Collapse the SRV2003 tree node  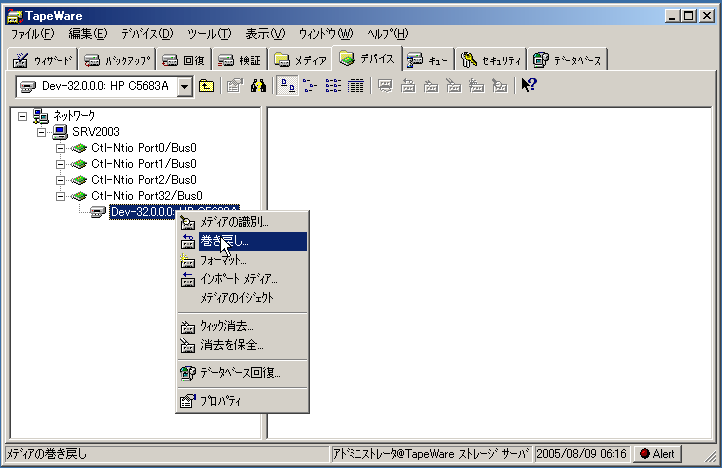pyautogui.click(x=41, y=132)
